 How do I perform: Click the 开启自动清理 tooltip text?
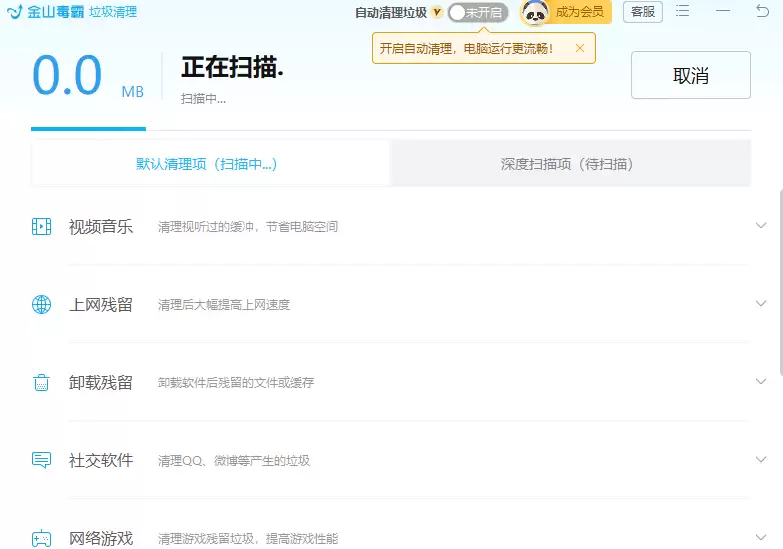pos(466,48)
